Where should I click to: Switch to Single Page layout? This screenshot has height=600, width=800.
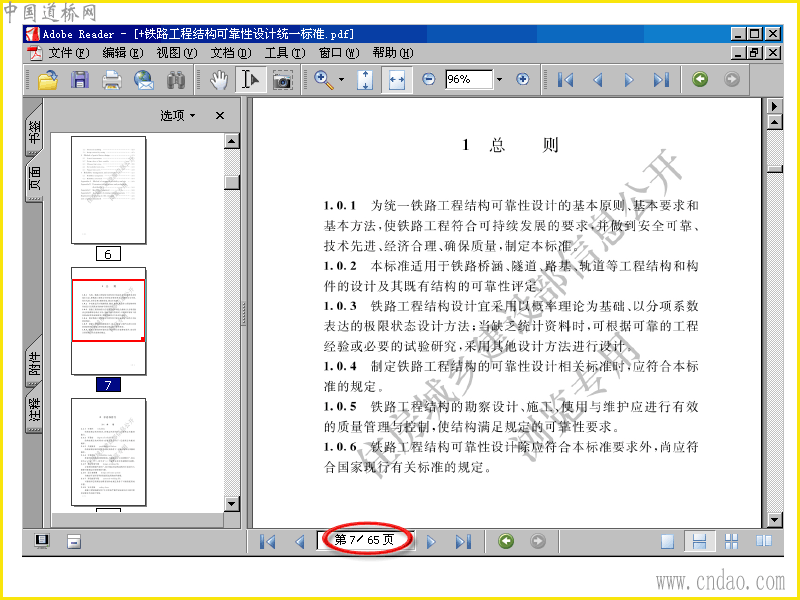click(667, 541)
